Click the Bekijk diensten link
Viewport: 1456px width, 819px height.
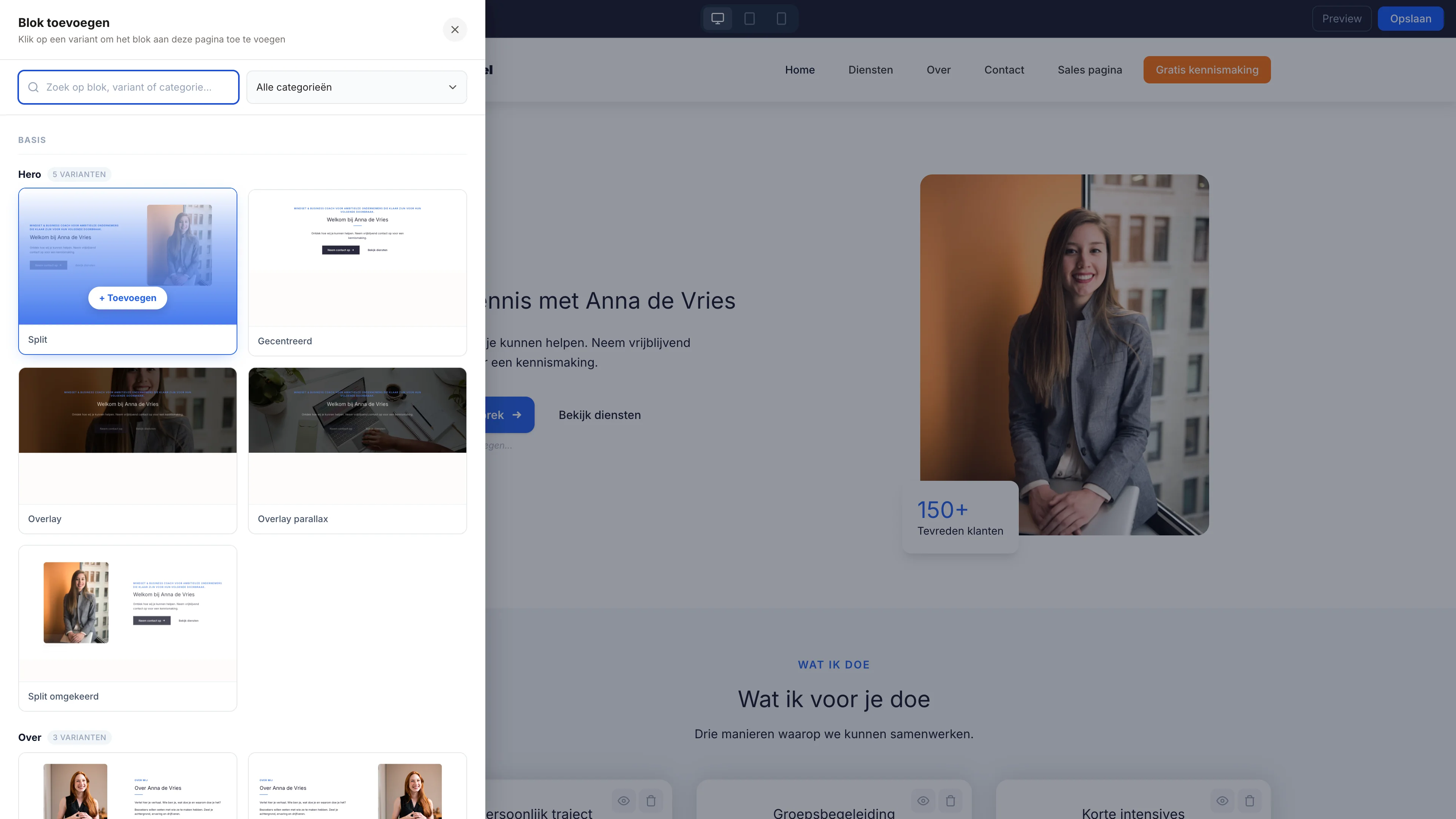pyautogui.click(x=599, y=415)
